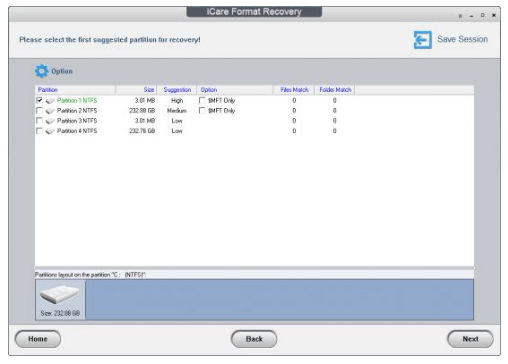Check the Partition 2 NTFS checkbox
508x364 pixels.
pyautogui.click(x=39, y=110)
